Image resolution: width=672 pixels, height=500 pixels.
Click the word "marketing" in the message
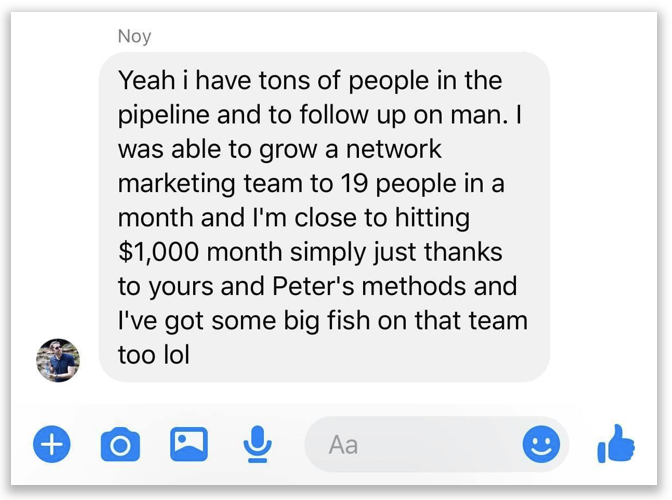tap(177, 184)
